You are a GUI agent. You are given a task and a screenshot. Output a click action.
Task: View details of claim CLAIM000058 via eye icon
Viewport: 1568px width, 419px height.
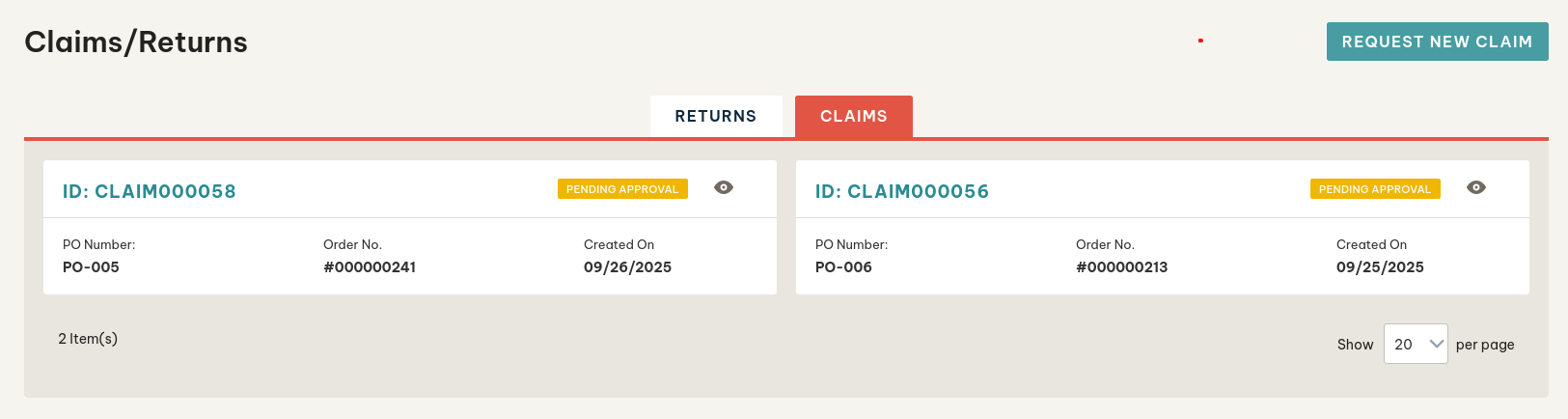tap(724, 187)
